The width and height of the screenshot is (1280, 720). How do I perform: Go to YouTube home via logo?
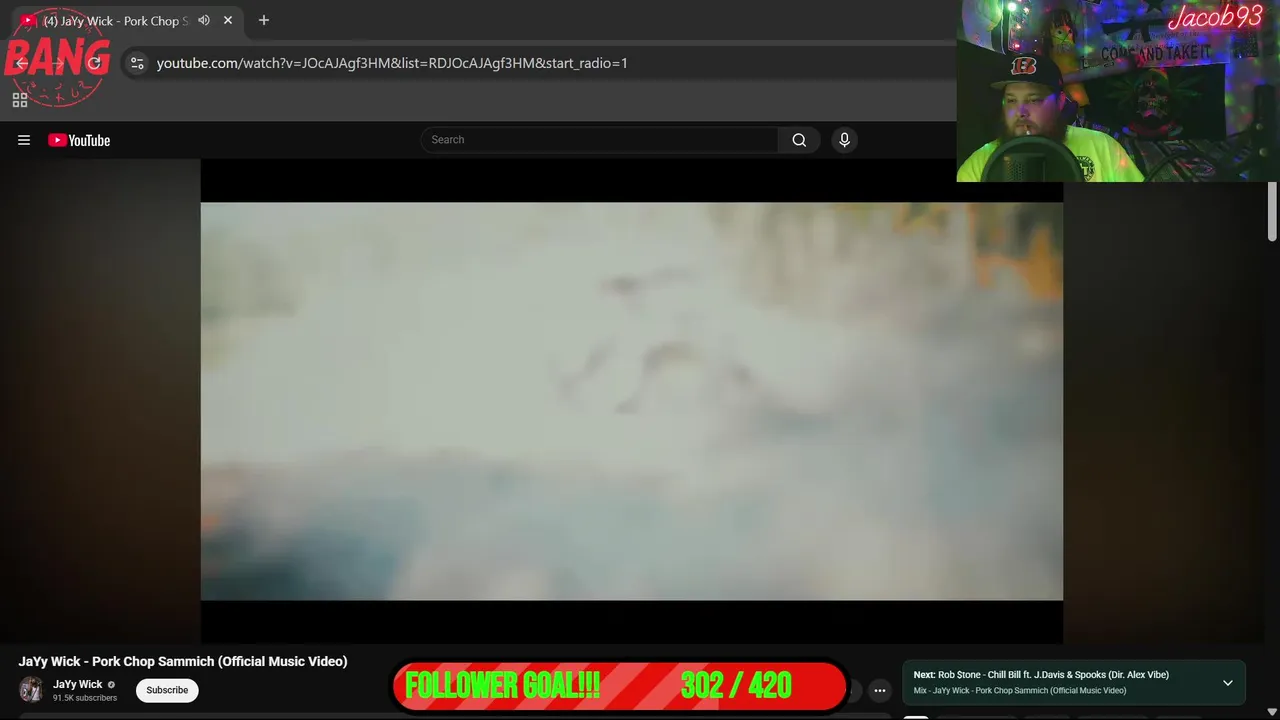click(x=79, y=140)
